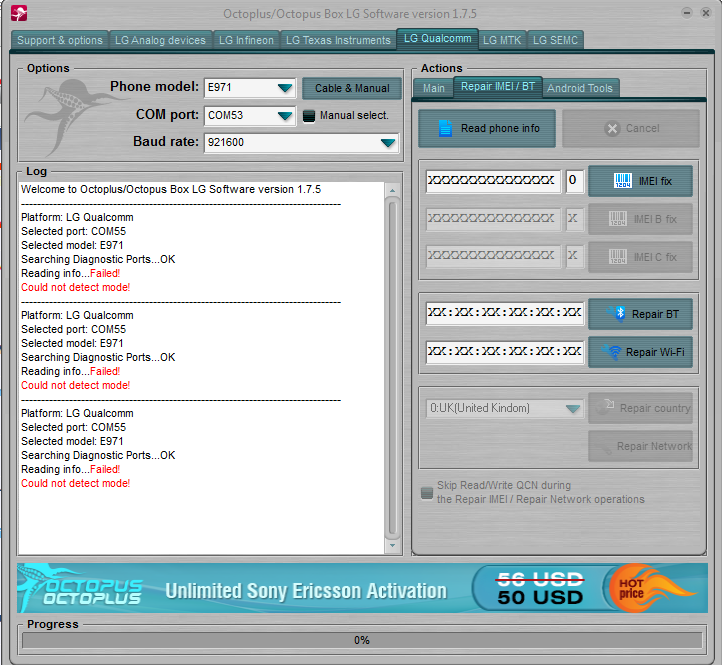Click the Cancel button text
This screenshot has height=665, width=722.
tap(642, 128)
